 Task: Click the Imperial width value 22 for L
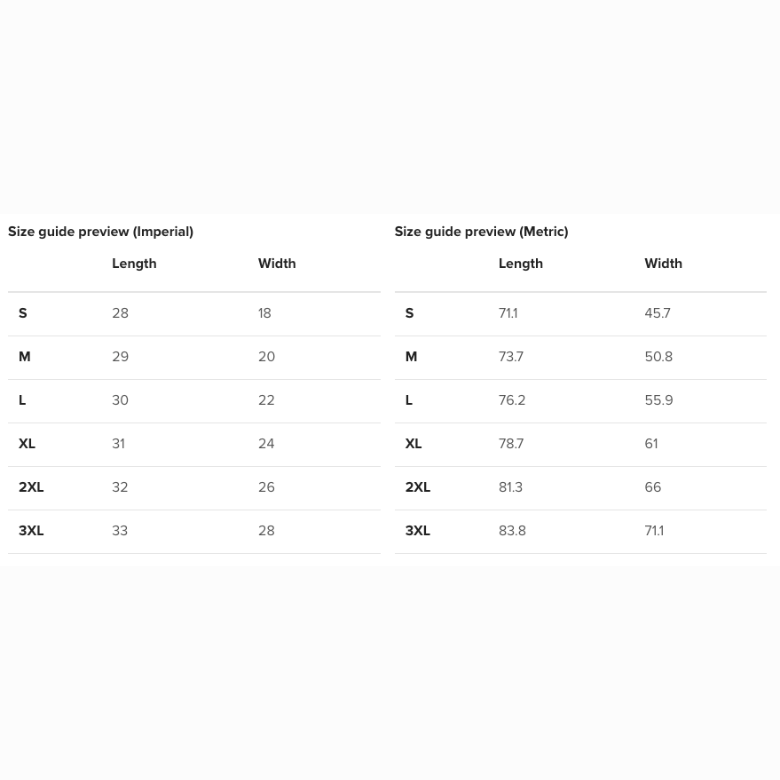(266, 400)
